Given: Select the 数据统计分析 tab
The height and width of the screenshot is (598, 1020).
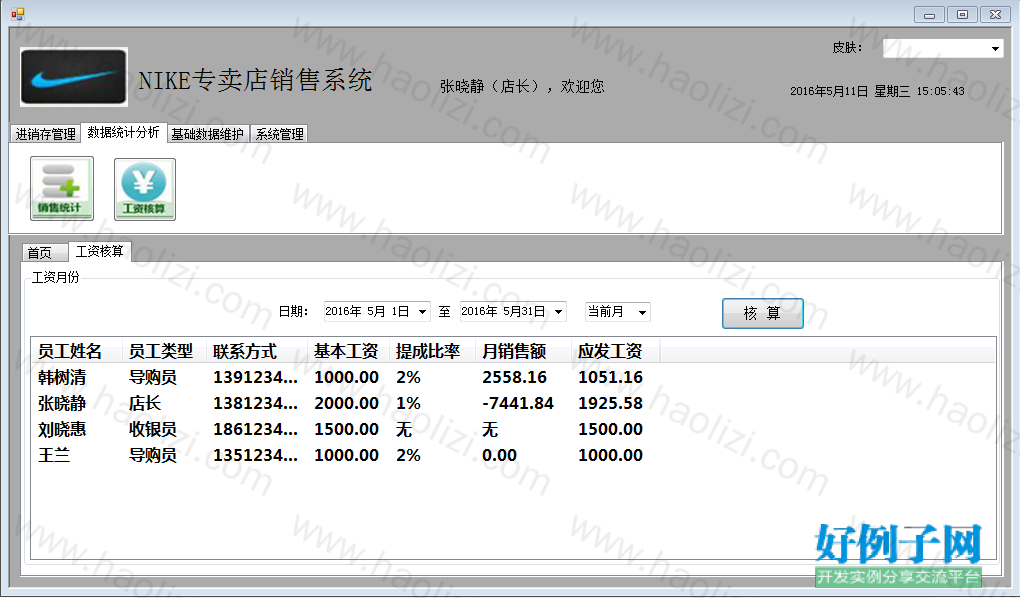Looking at the screenshot, I should coord(124,132).
